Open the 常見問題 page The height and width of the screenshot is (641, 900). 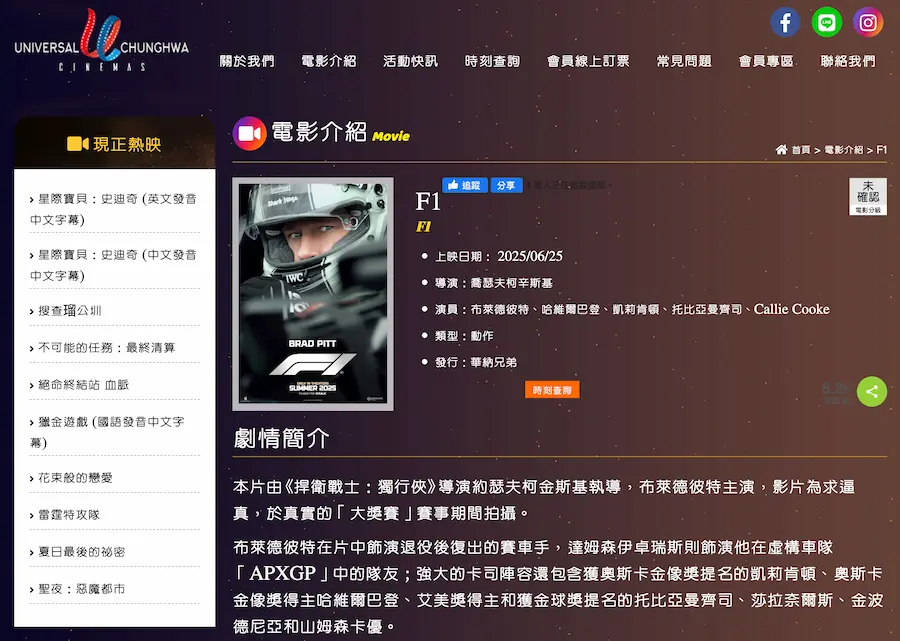(x=684, y=61)
